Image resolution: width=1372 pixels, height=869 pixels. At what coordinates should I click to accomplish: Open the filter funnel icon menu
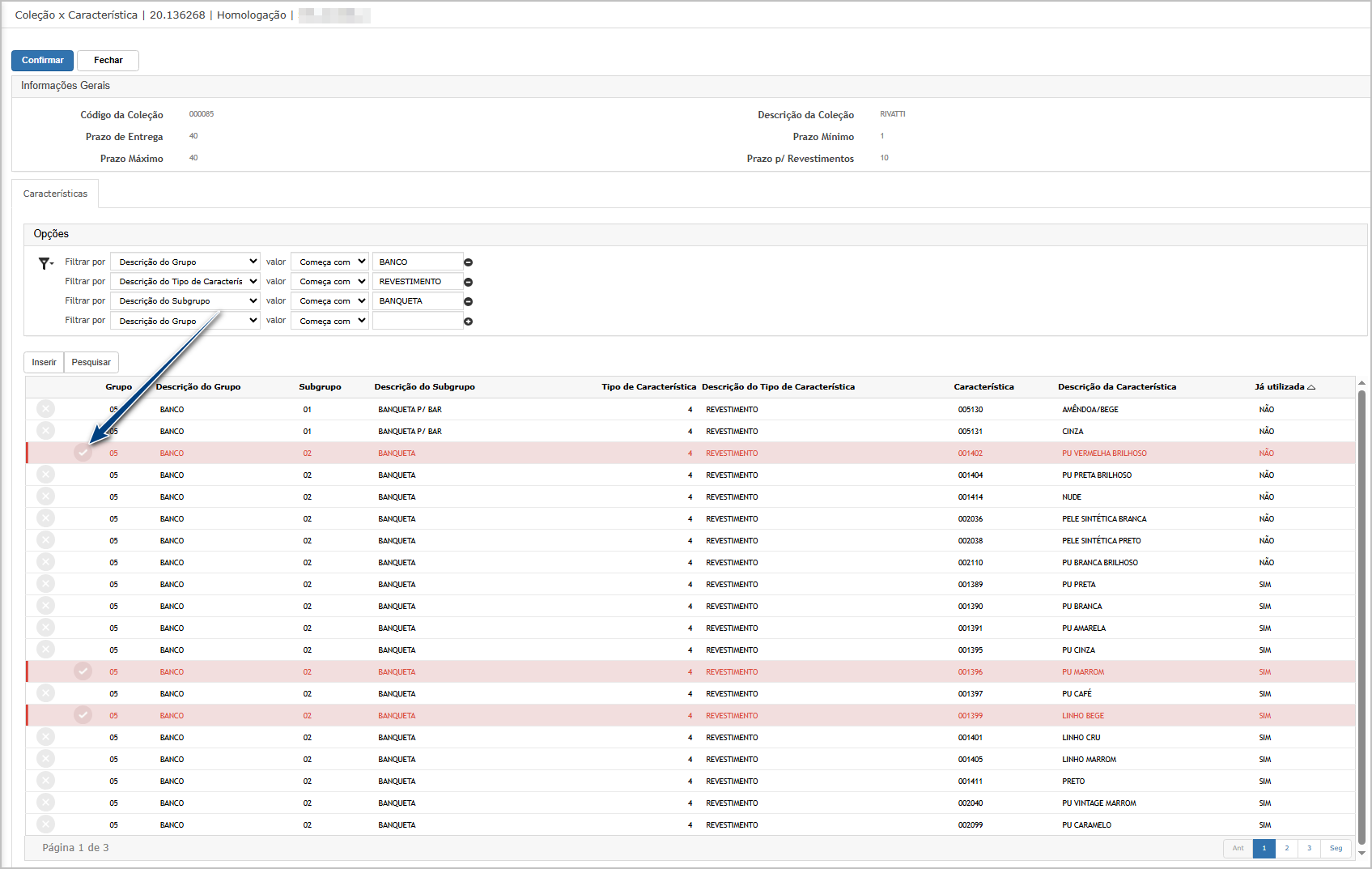(45, 263)
